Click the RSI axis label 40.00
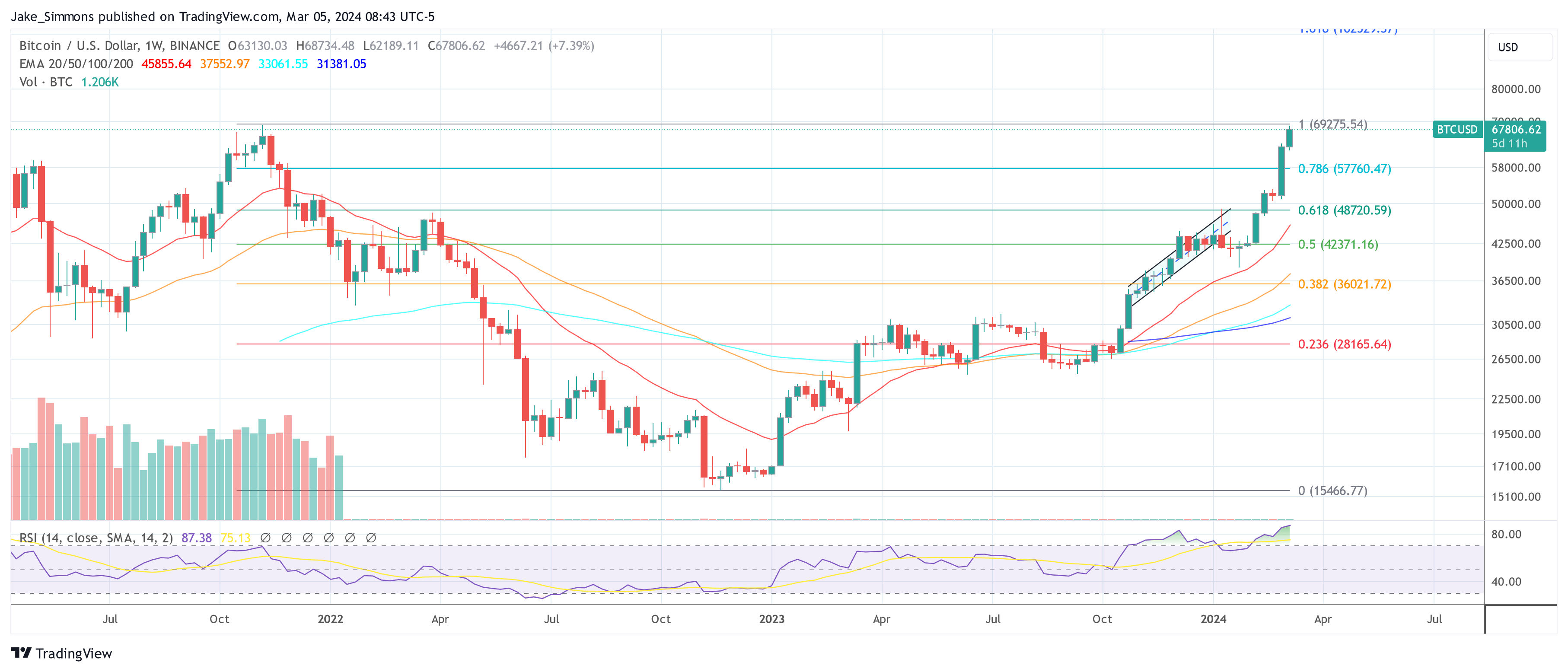 point(1506,582)
